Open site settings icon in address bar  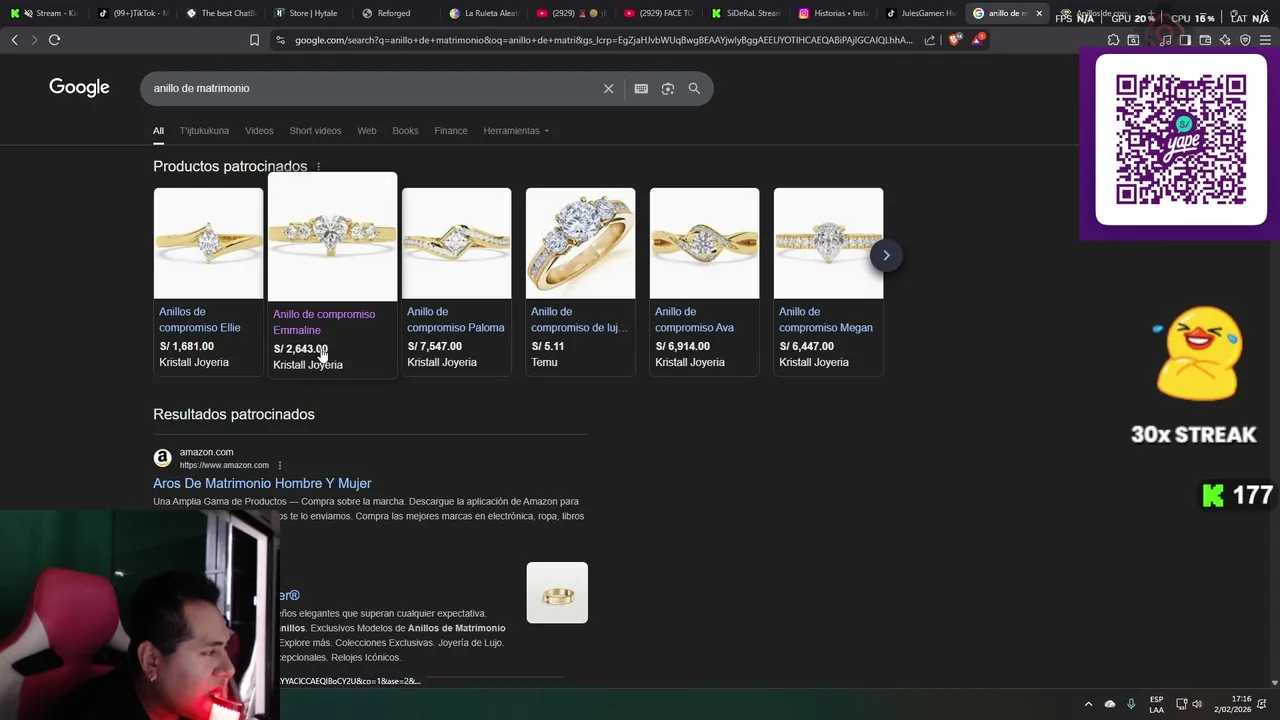click(280, 40)
